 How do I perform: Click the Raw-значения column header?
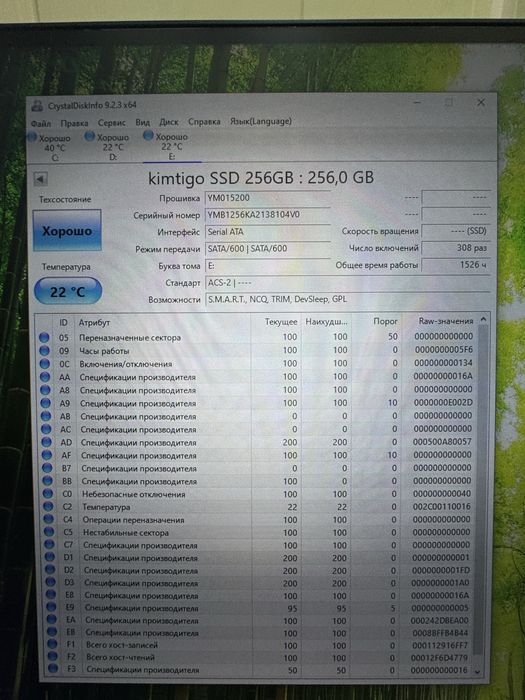[446, 321]
